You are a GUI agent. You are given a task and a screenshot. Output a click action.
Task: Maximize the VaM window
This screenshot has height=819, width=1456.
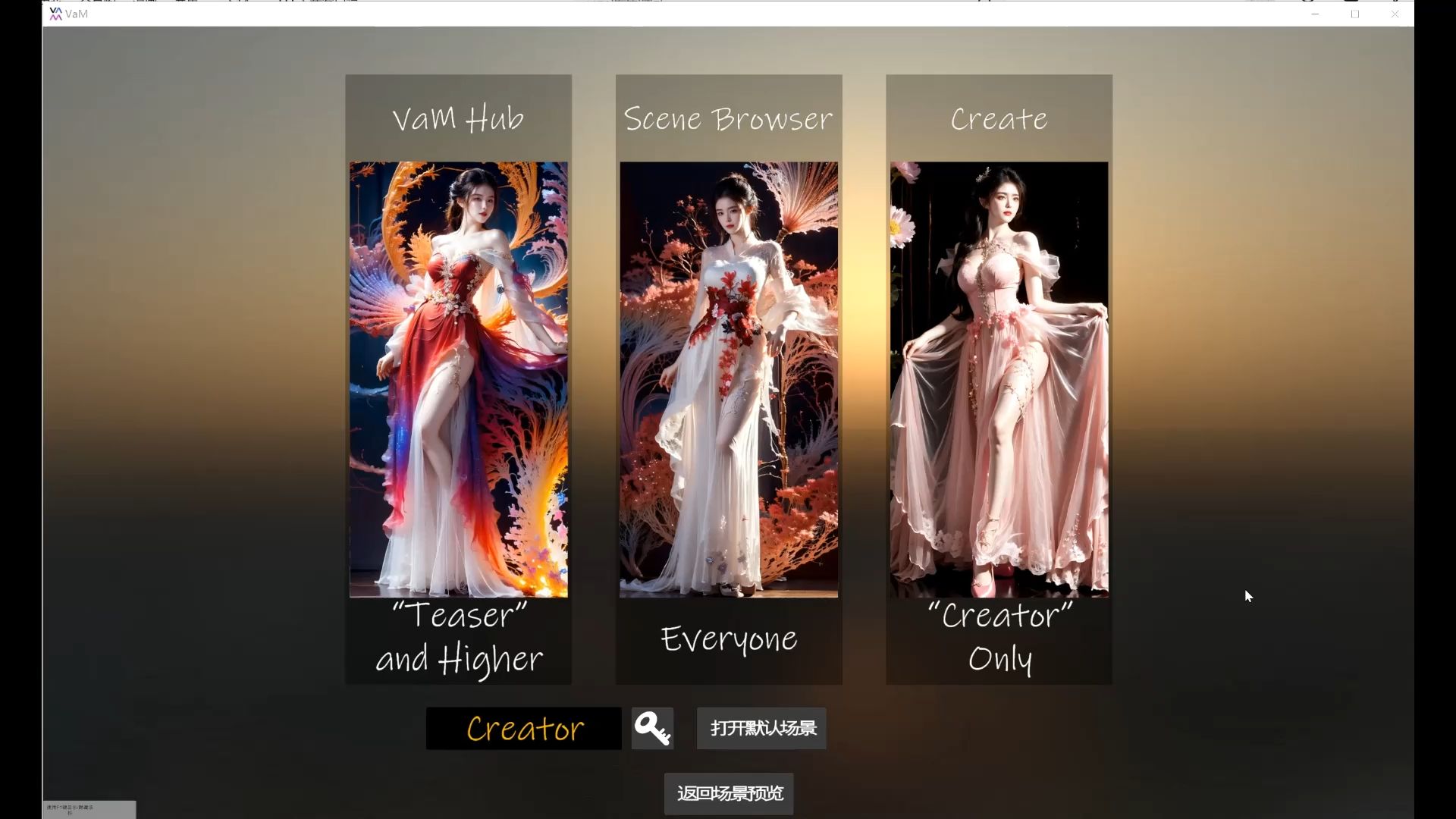[1354, 14]
